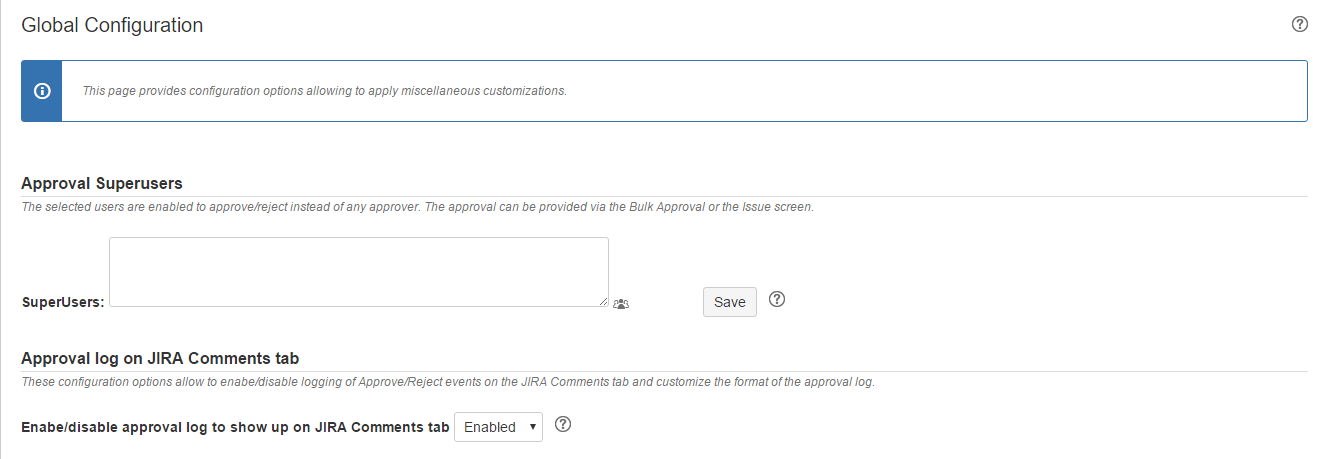Click the info banner message text
The image size is (1325, 459).
tap(324, 91)
